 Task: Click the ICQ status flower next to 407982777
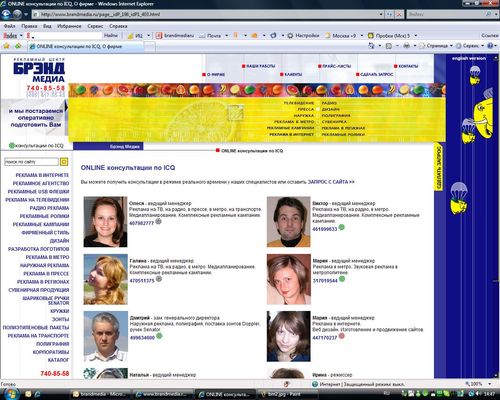coord(159,221)
